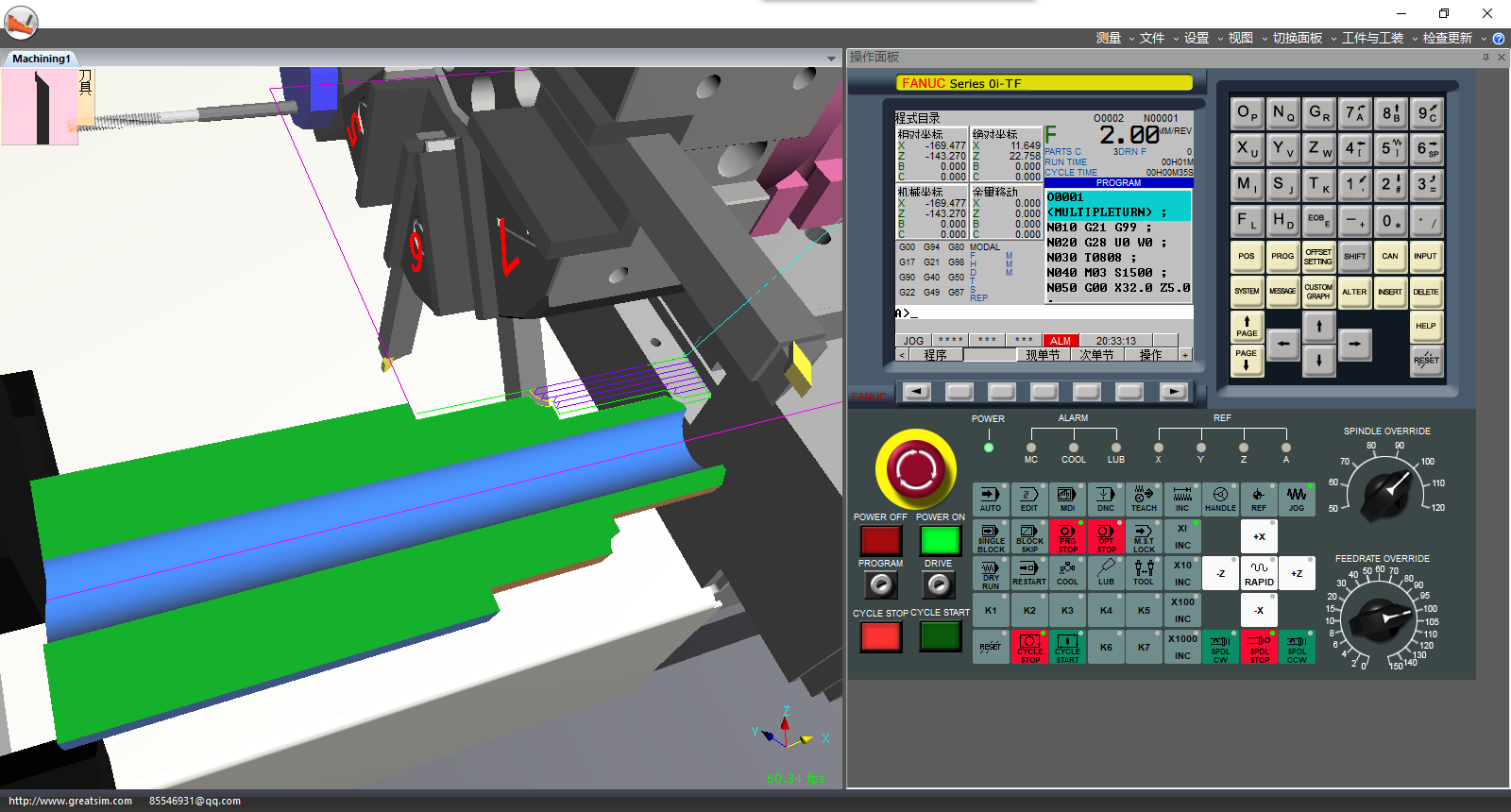
Task: Click the TEACH mode button
Action: coord(1144,499)
